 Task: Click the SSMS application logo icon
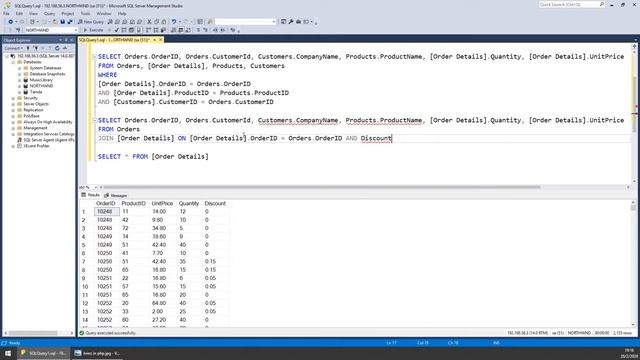point(7,6)
